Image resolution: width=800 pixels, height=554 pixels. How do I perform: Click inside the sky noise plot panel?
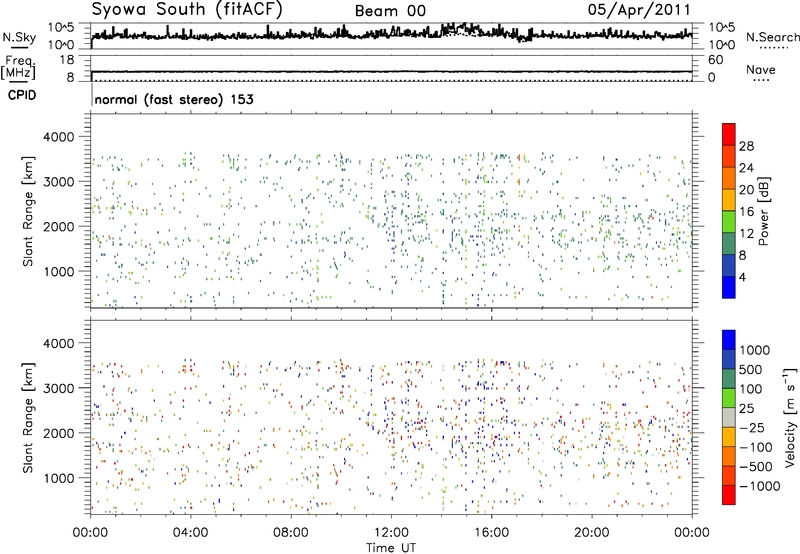point(391,36)
